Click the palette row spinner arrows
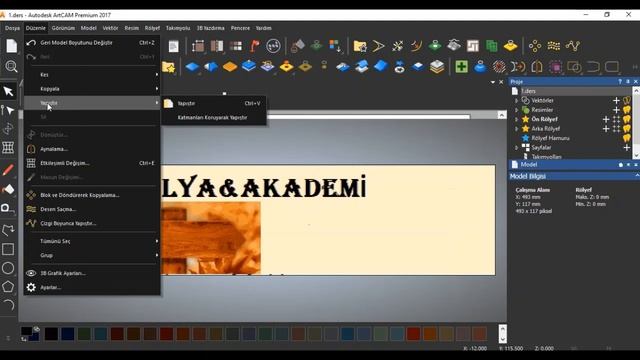Screen dimensions: 640x360 point(502,334)
